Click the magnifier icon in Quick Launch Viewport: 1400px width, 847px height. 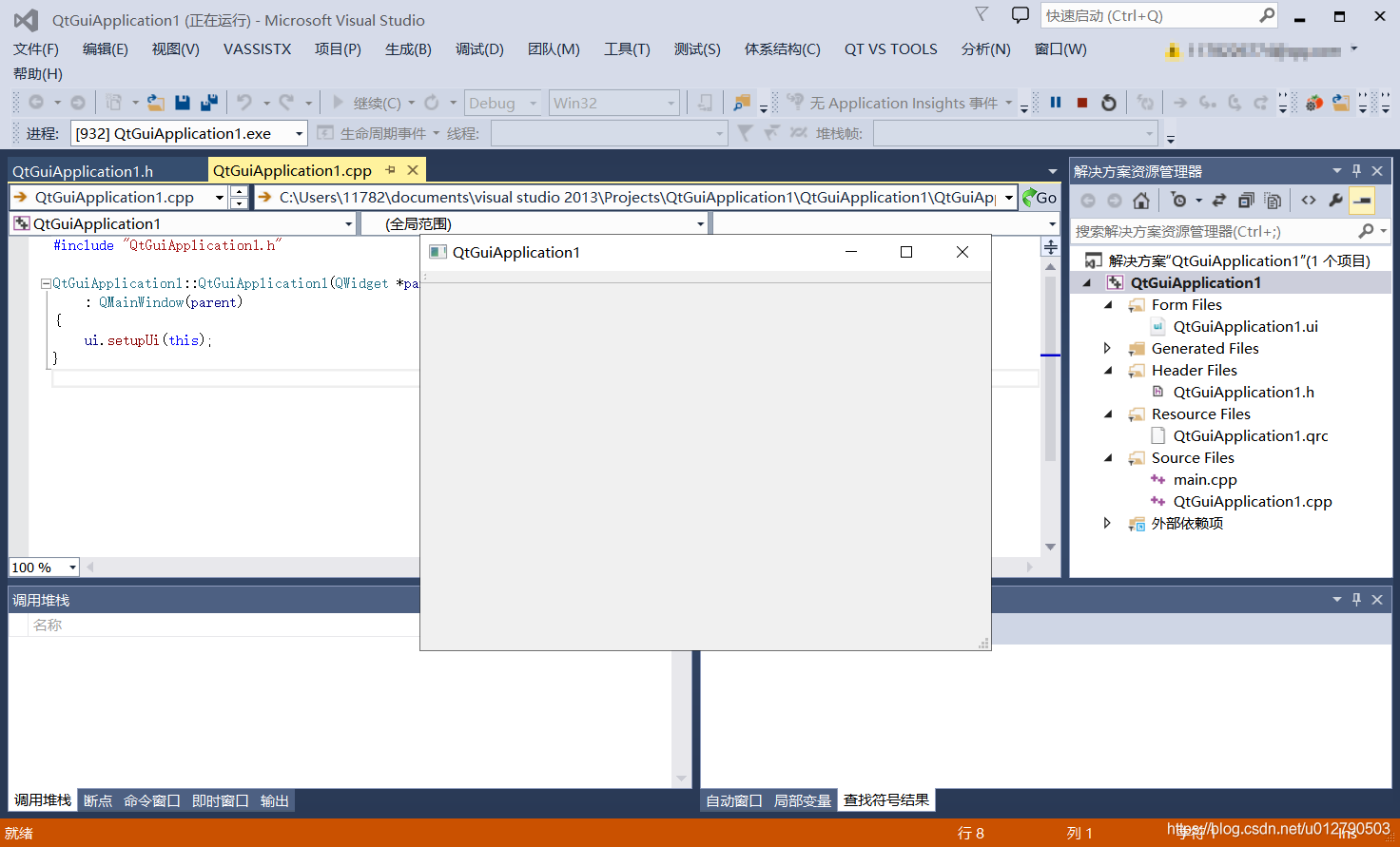point(1267,15)
